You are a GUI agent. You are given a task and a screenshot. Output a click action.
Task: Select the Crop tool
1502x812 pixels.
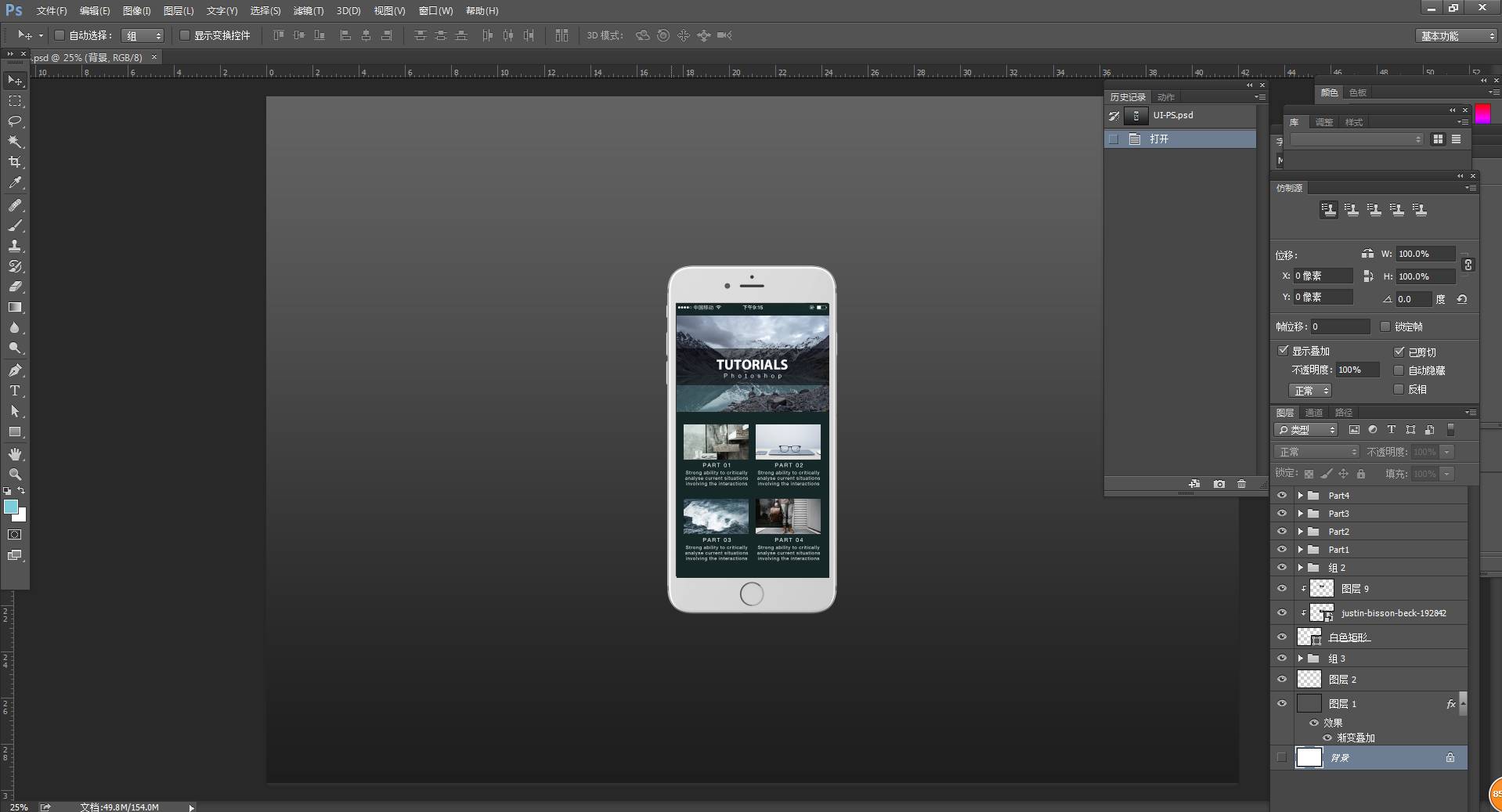[15, 162]
